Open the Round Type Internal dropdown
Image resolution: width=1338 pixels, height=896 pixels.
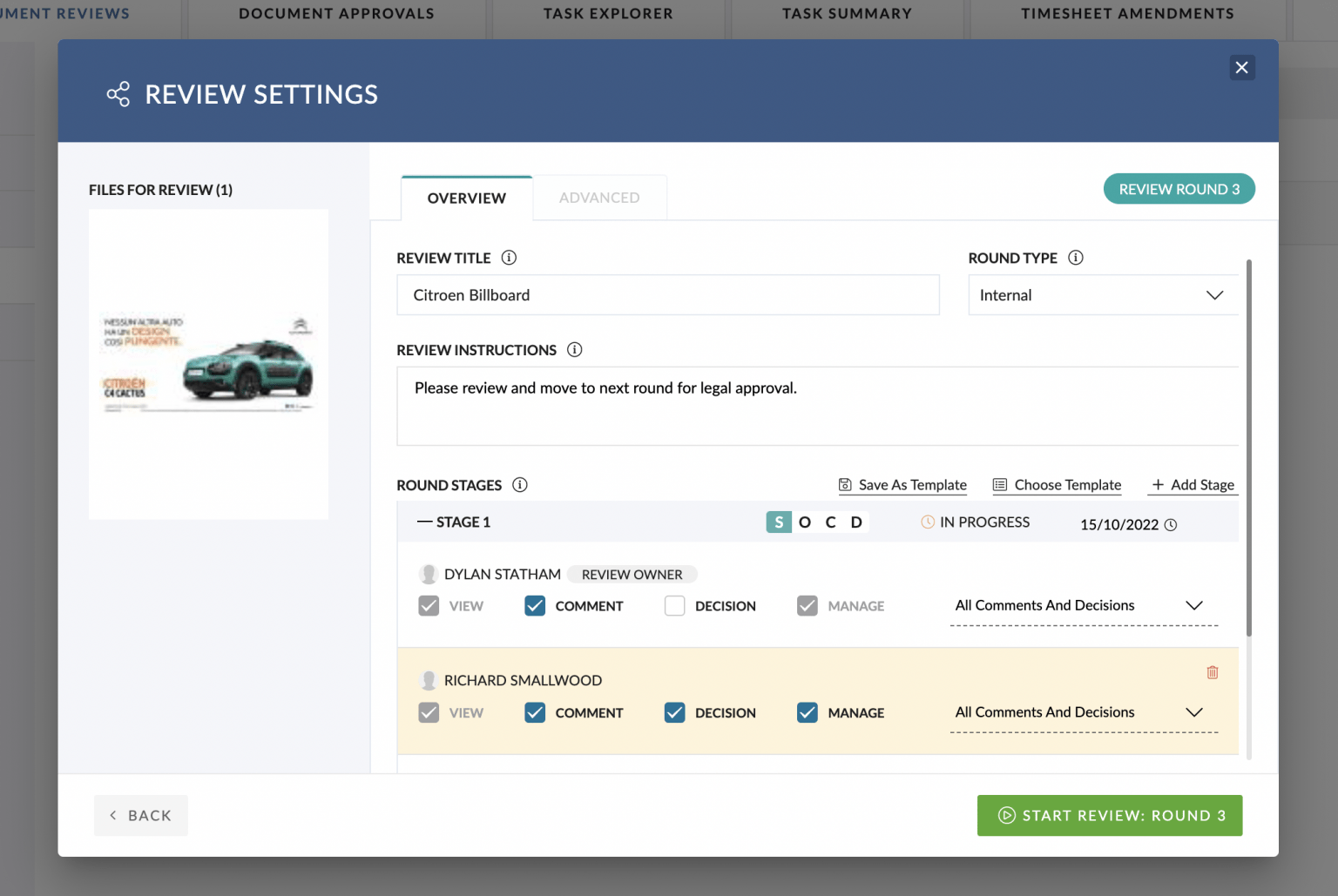tap(1103, 295)
